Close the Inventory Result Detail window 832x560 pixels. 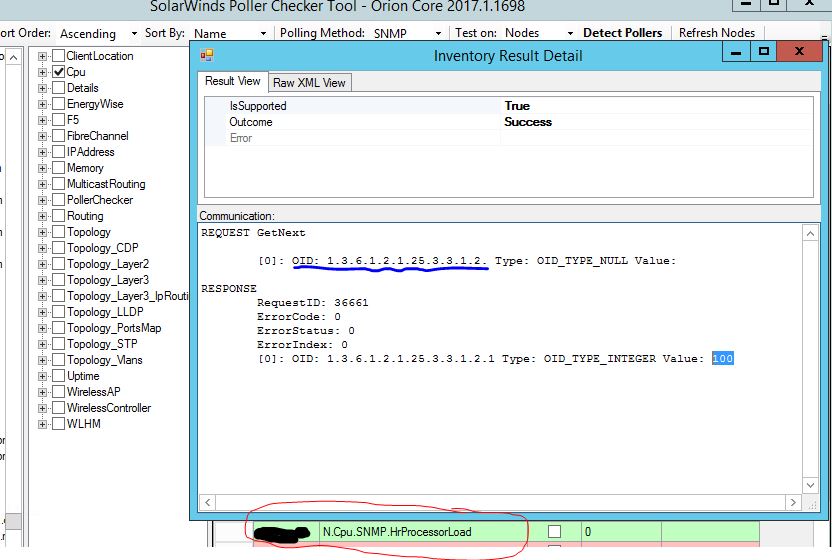(x=799, y=52)
